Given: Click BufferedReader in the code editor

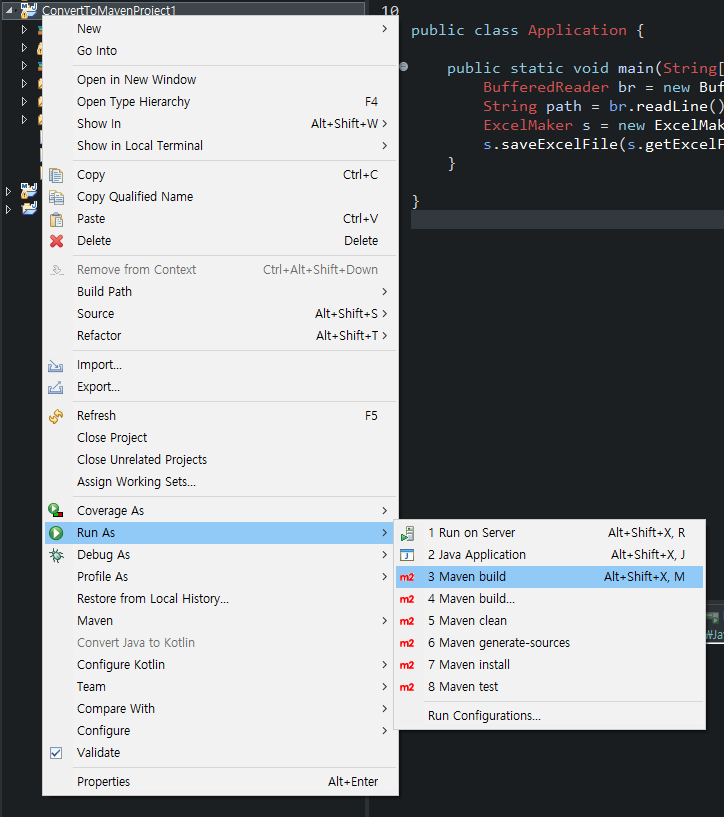Looking at the screenshot, I should [x=545, y=87].
